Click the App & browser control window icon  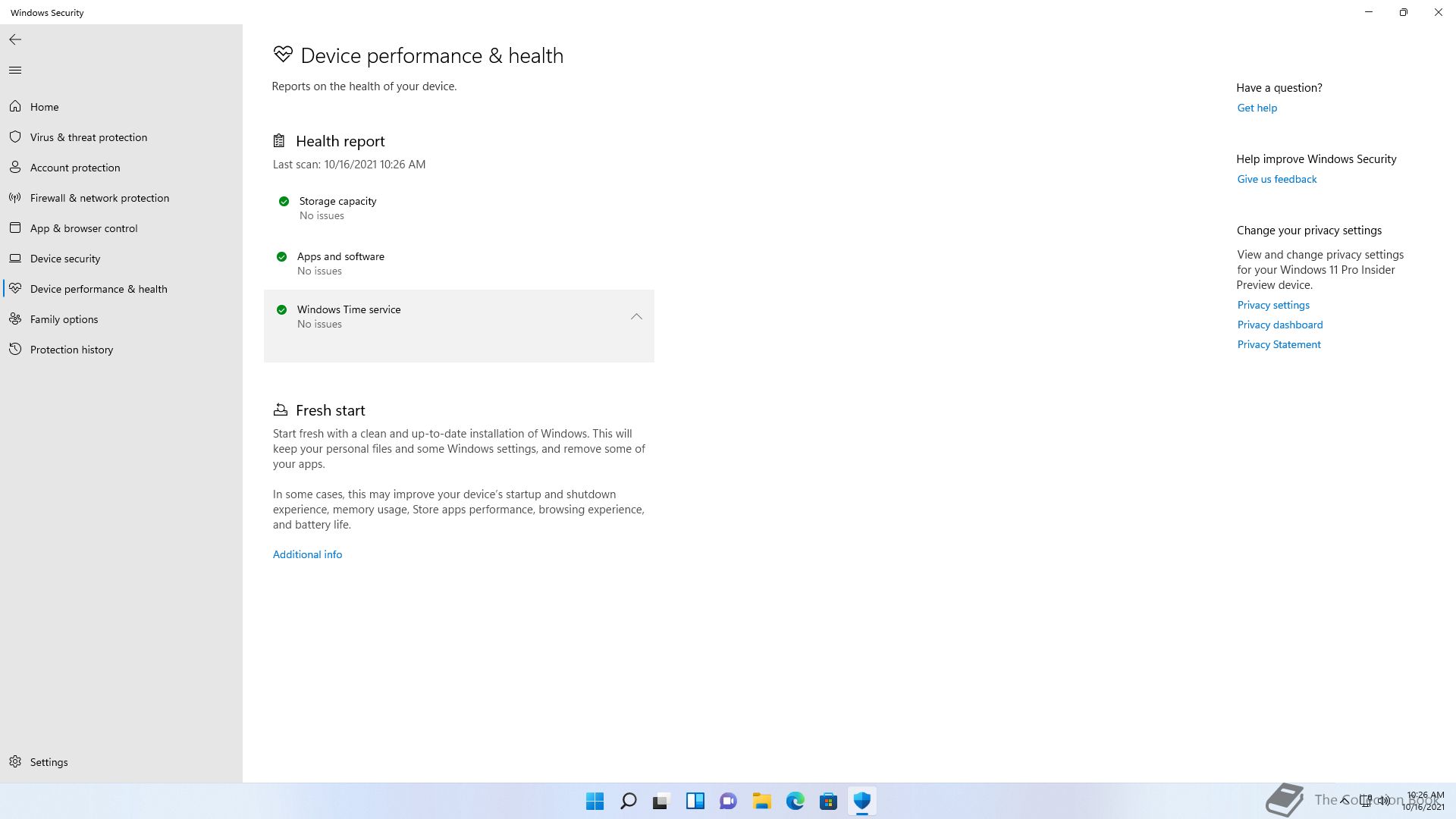(15, 228)
